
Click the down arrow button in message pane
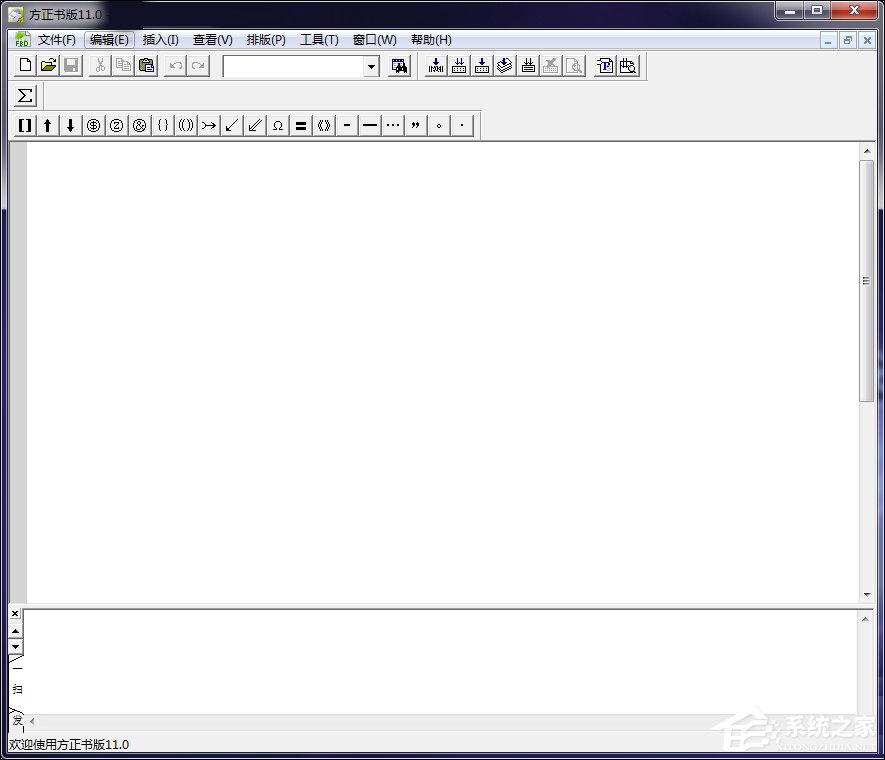coord(15,647)
